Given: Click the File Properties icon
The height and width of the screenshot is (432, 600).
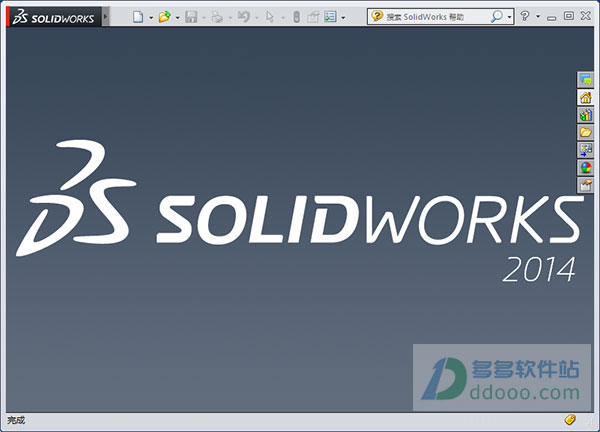Looking at the screenshot, I should [313, 17].
